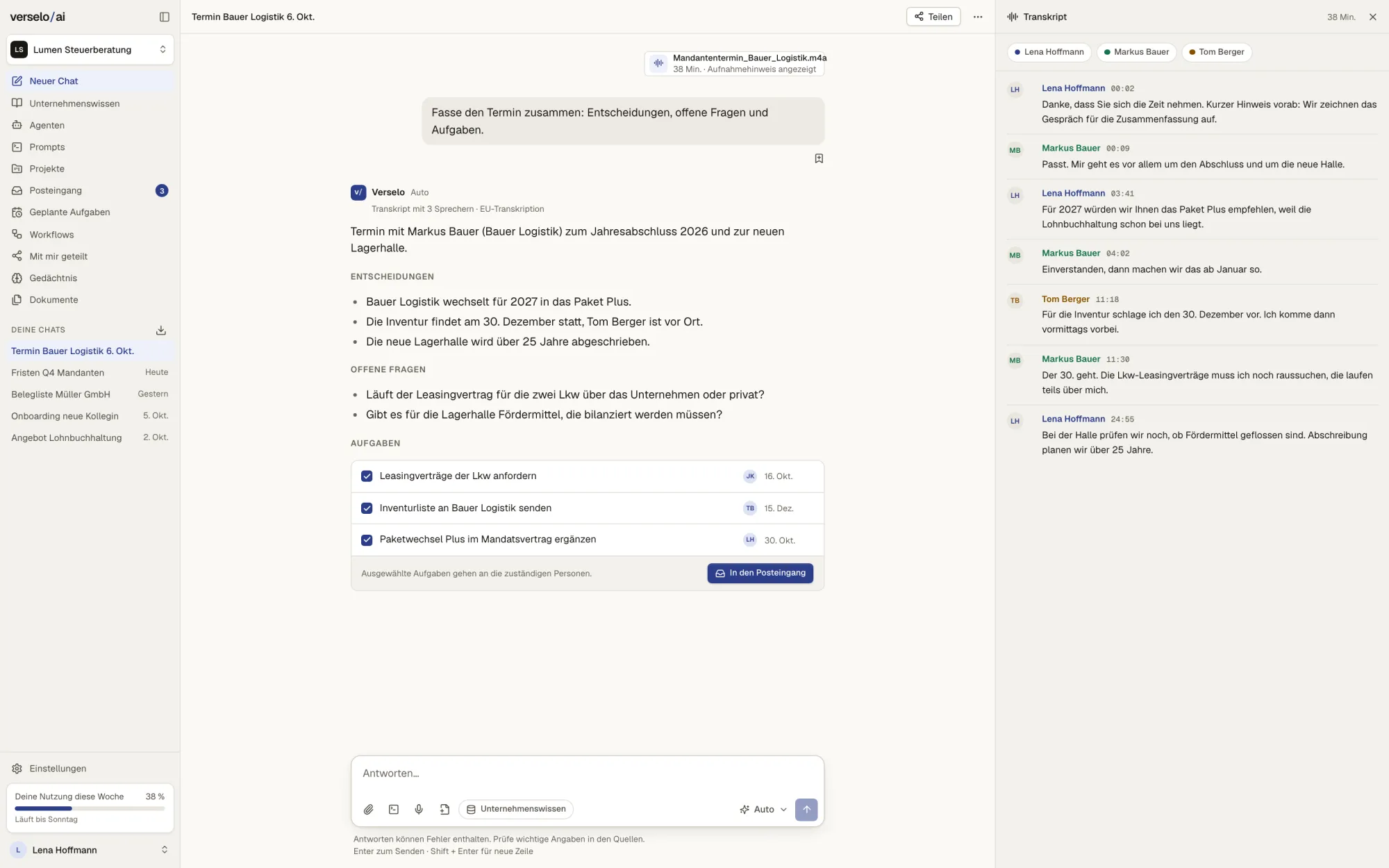Expand the Lena Hoffmann account menu

(x=90, y=850)
